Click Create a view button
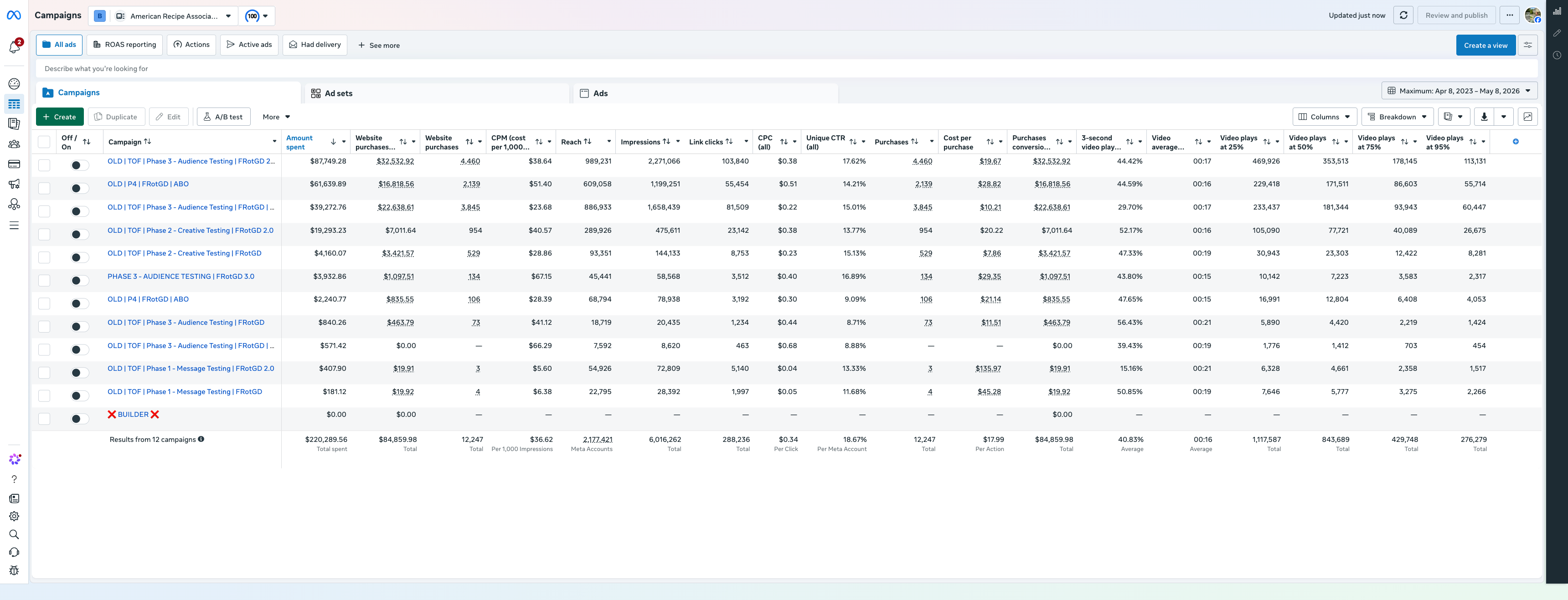 [x=1485, y=45]
